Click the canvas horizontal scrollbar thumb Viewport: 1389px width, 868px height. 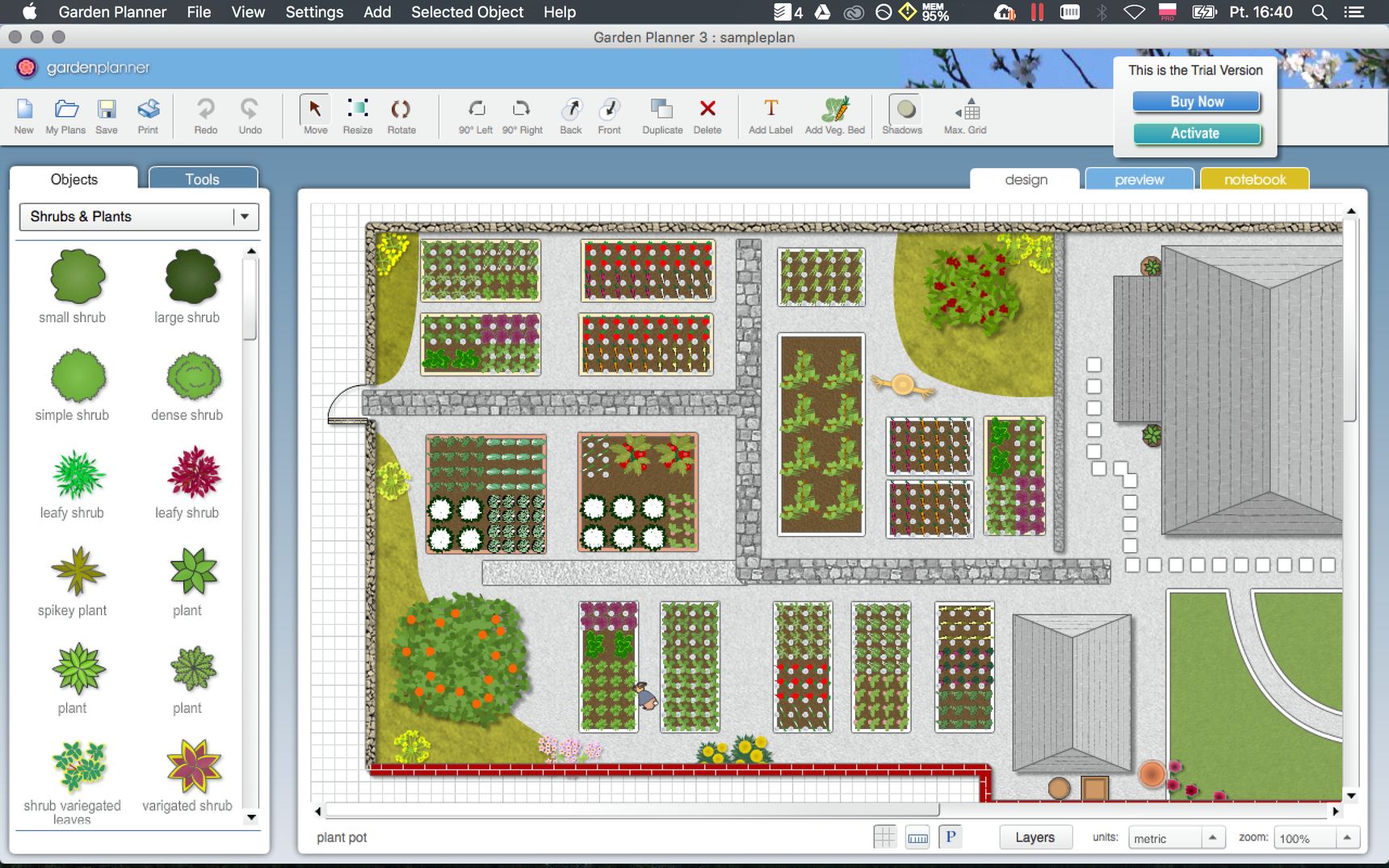coord(632,811)
